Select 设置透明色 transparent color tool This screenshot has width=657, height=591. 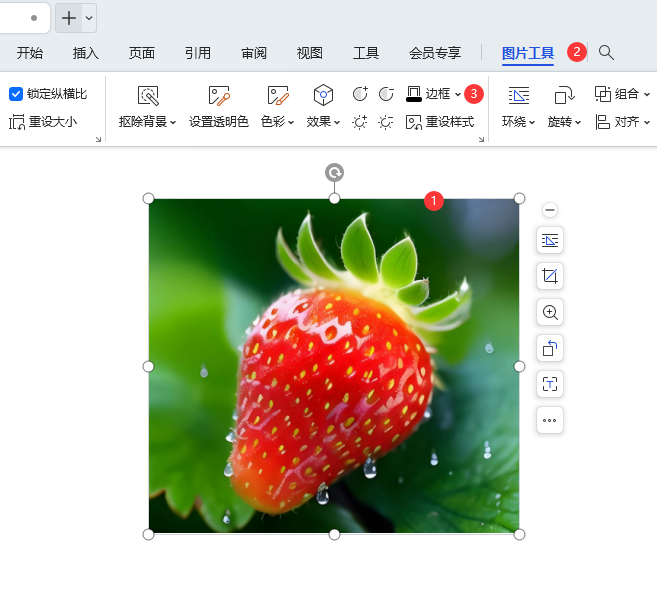[219, 106]
